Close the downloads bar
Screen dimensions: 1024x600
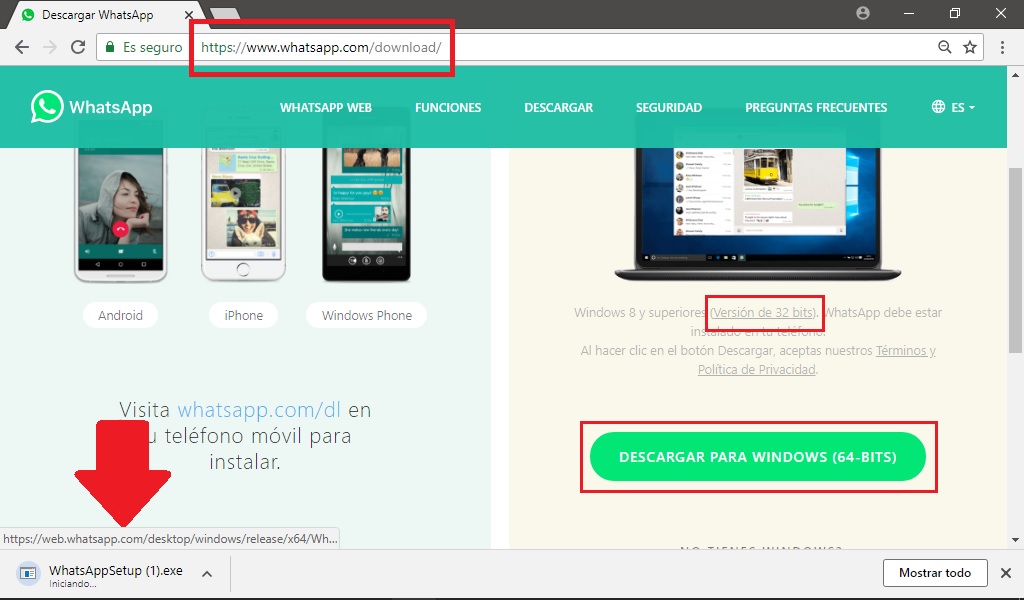1006,573
